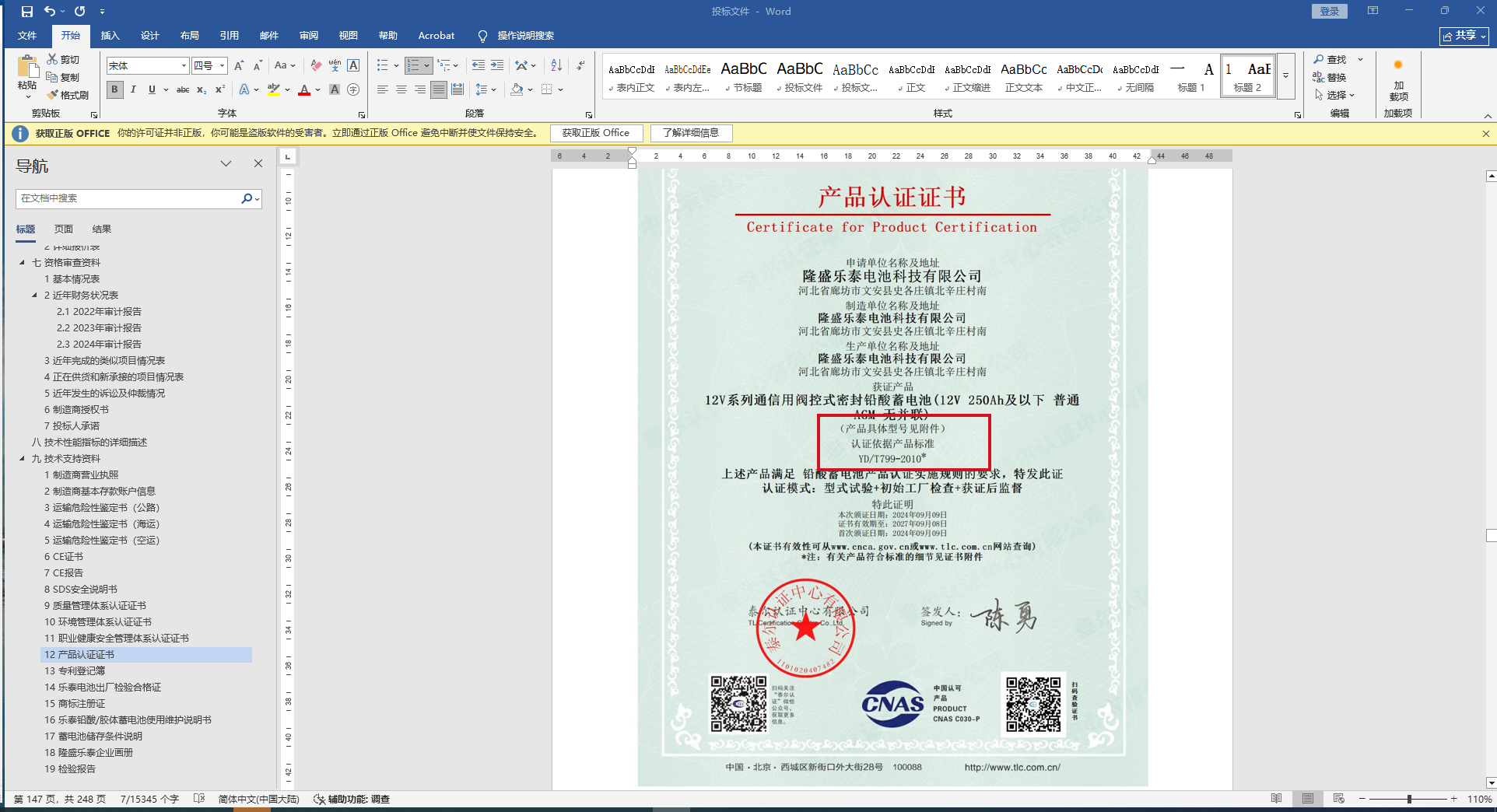Open the 选择 select dropdown

(x=1335, y=95)
